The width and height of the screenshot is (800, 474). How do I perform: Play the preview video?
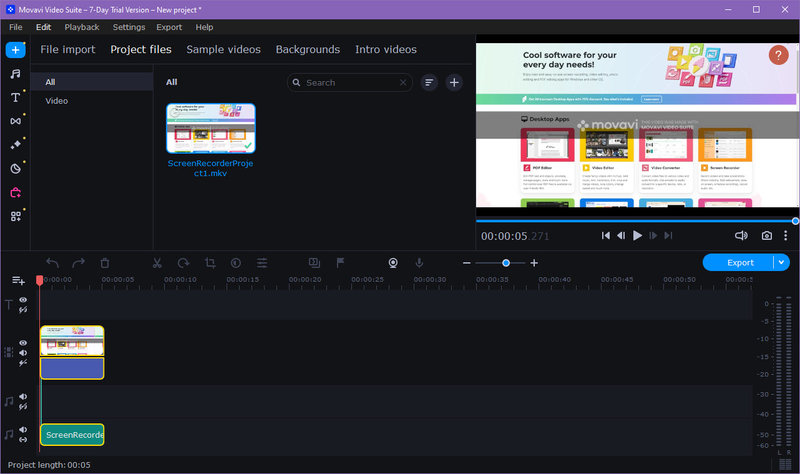tap(637, 236)
